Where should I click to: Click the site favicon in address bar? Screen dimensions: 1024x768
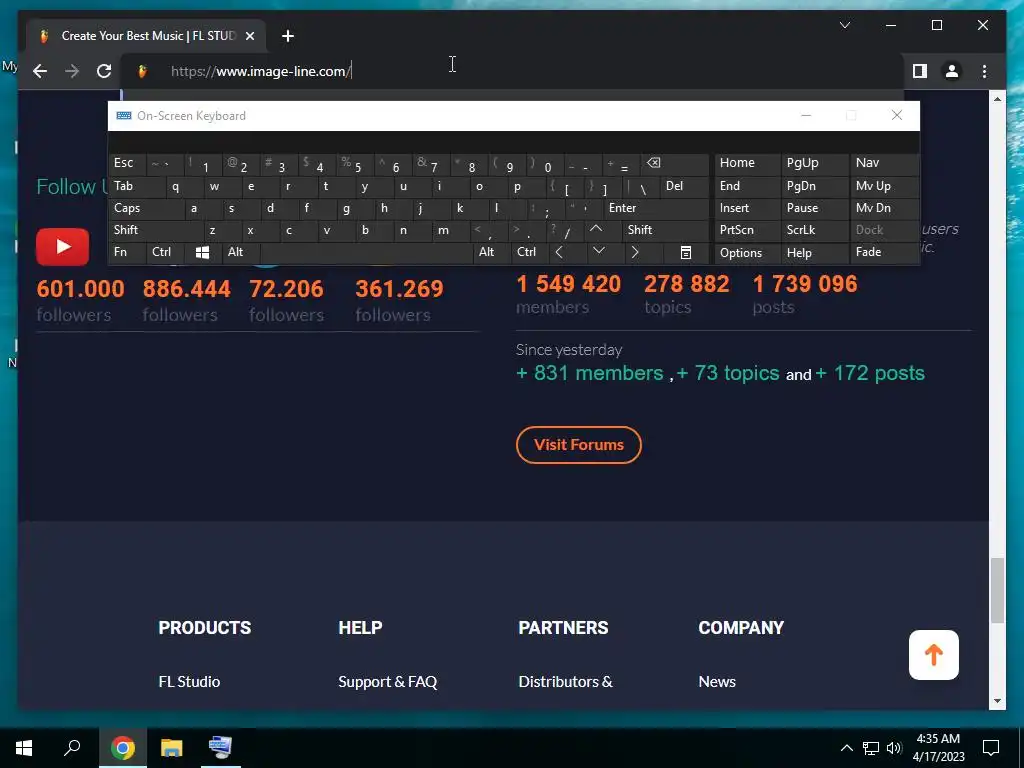click(x=142, y=71)
